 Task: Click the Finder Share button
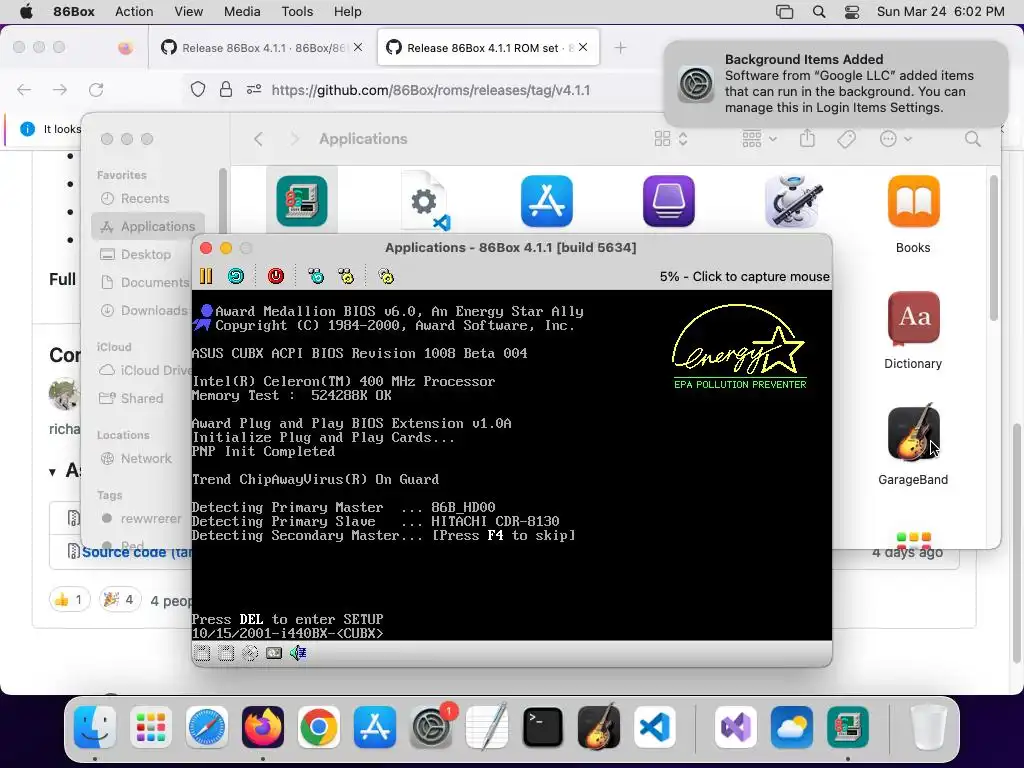(x=807, y=138)
